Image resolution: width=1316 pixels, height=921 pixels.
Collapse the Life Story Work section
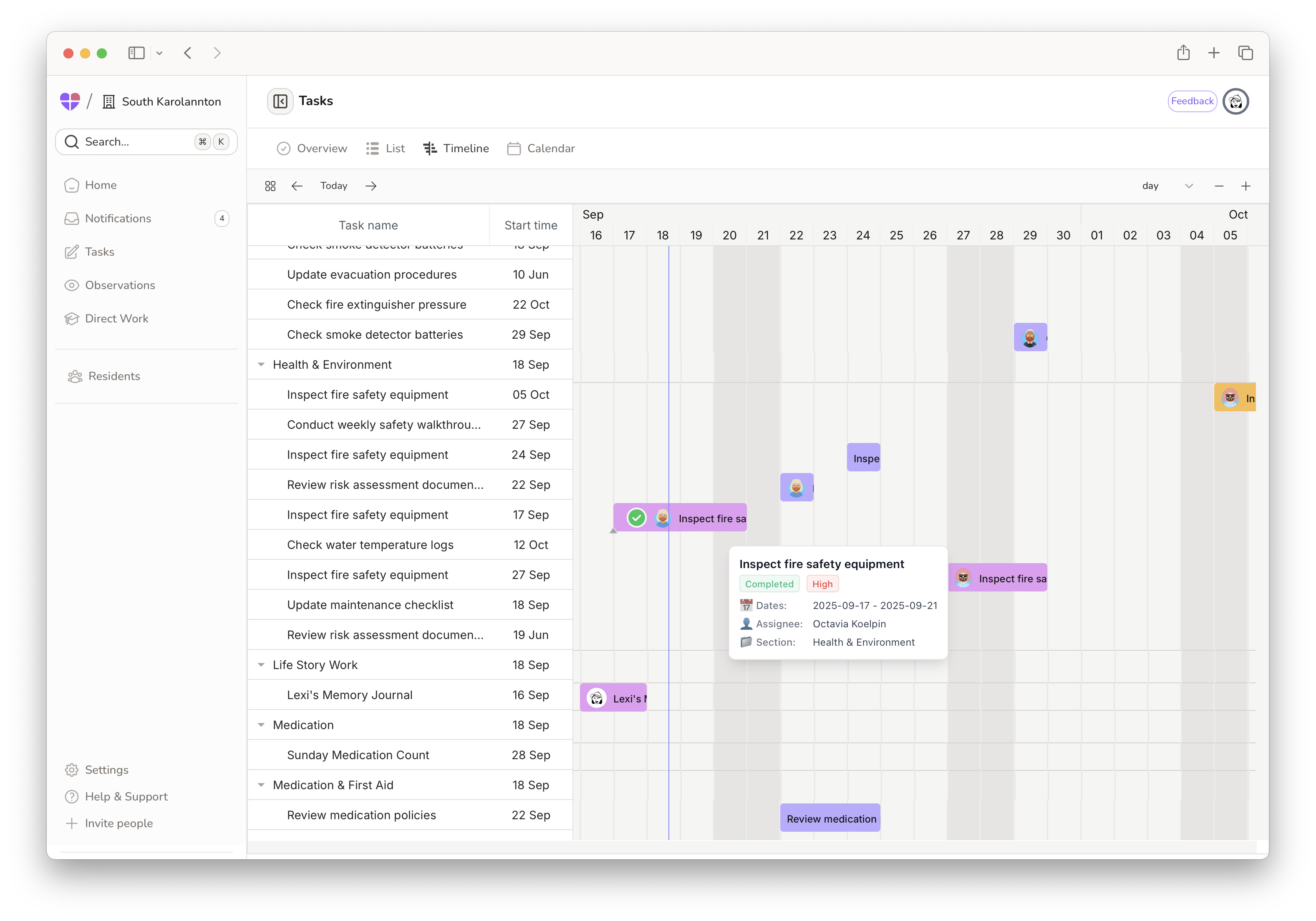262,665
